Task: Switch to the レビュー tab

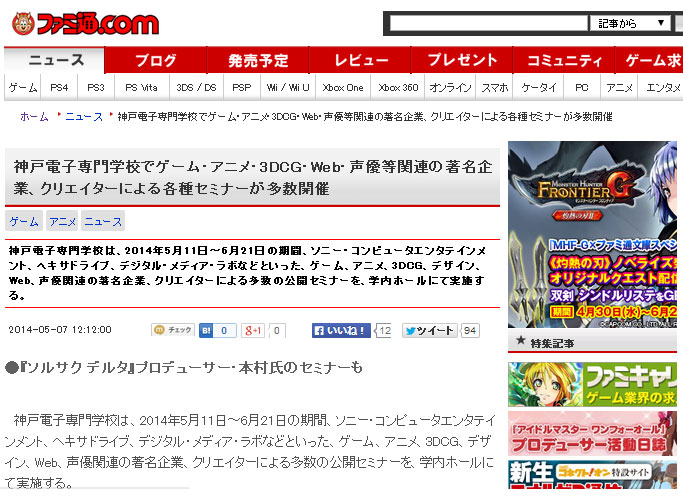Action: [360, 60]
